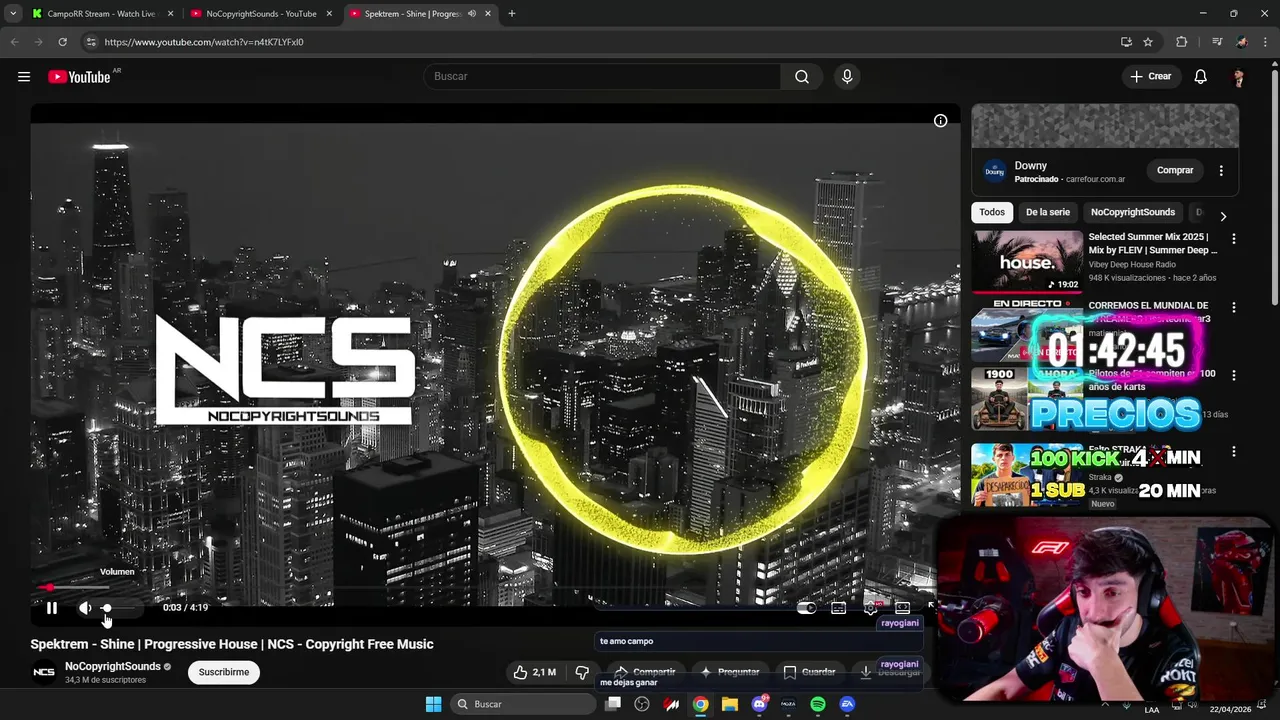Select the NoCopyrightSounds filter chip

(1133, 212)
